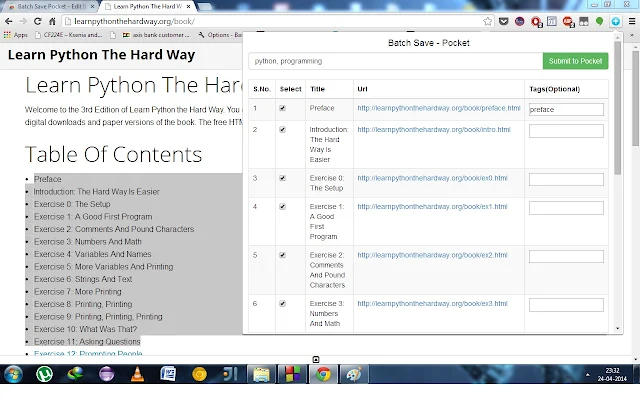This screenshot has width=640, height=400.
Task: Open the ex3.html link
Action: [x=432, y=304]
